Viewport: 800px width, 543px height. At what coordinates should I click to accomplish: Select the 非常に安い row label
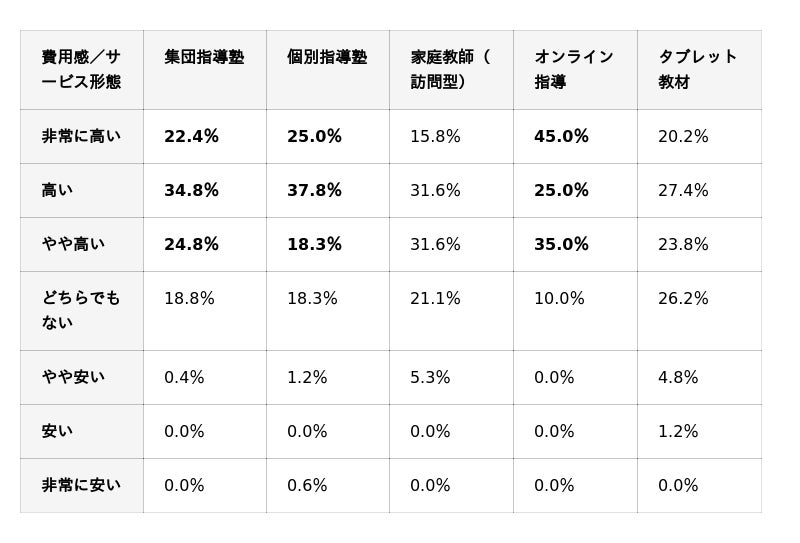(x=81, y=486)
